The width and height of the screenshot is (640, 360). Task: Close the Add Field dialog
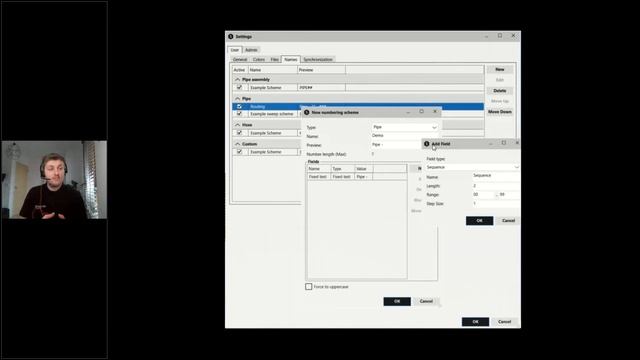(x=517, y=143)
